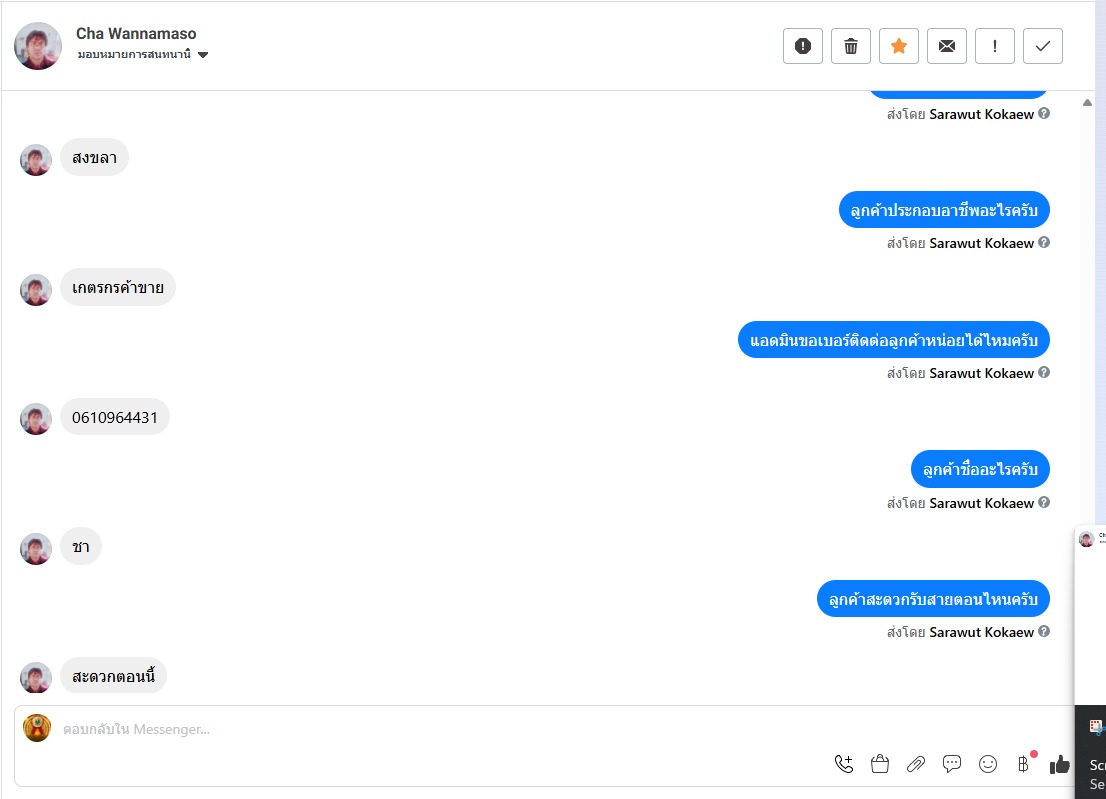Mark conversation unread with envelope icon

coord(946,46)
